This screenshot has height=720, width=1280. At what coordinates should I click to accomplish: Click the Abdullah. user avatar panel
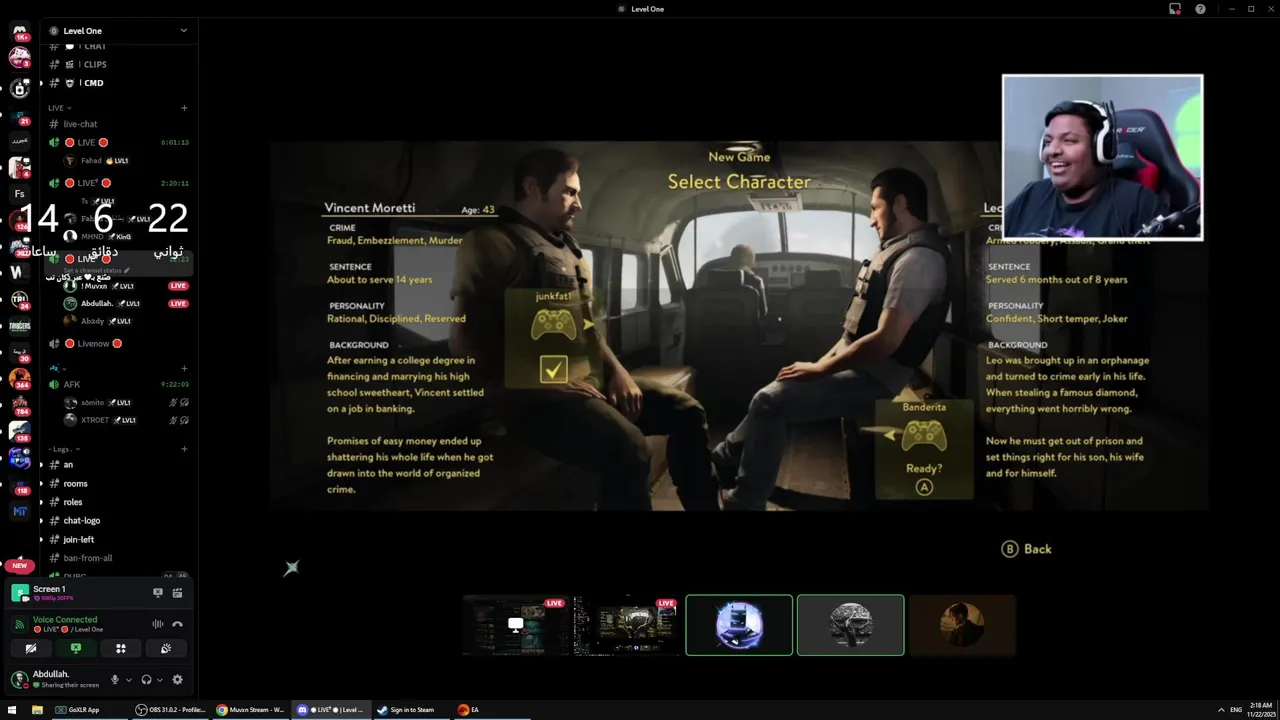[55, 679]
